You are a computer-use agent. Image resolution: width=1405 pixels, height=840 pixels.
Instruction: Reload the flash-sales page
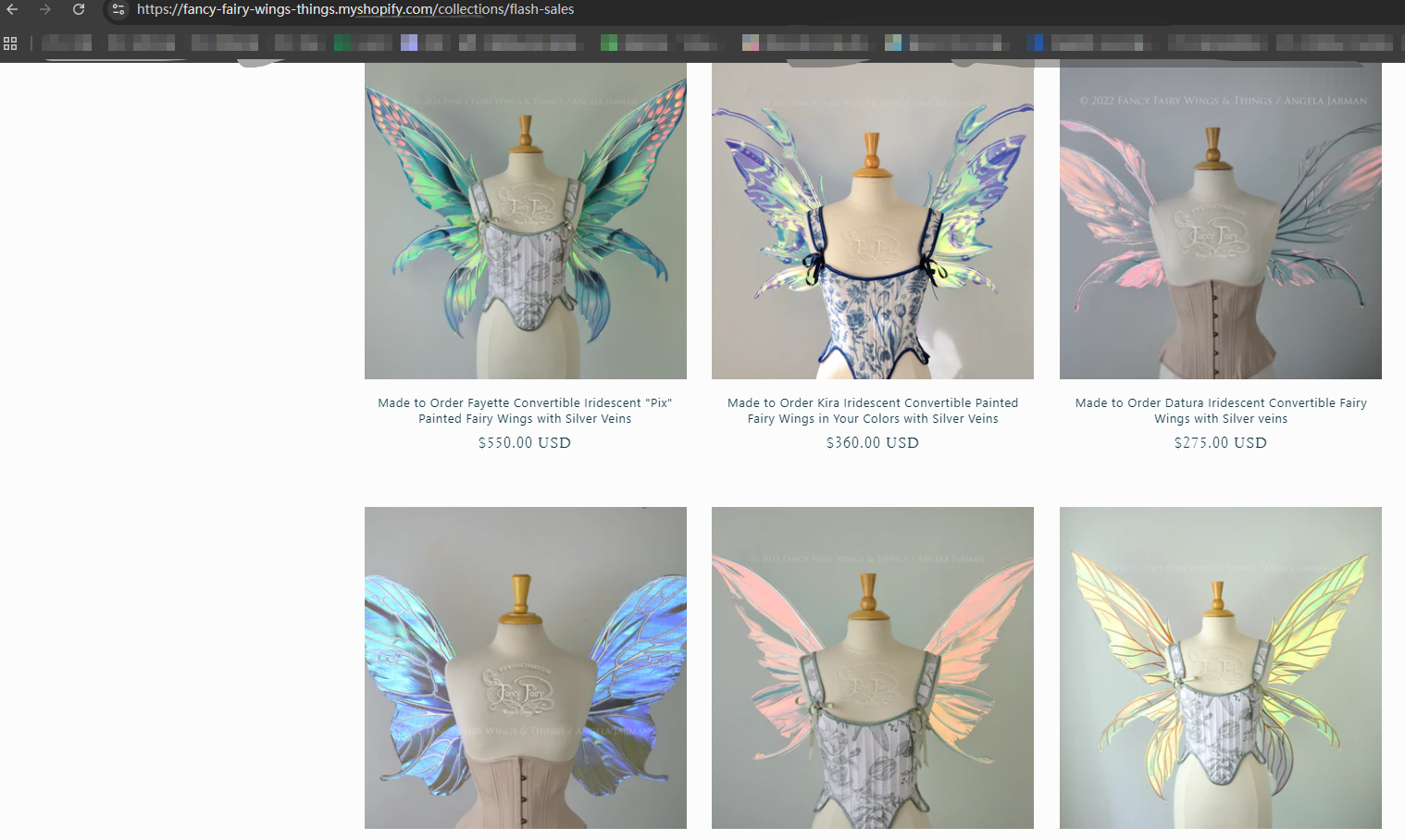pos(79,9)
